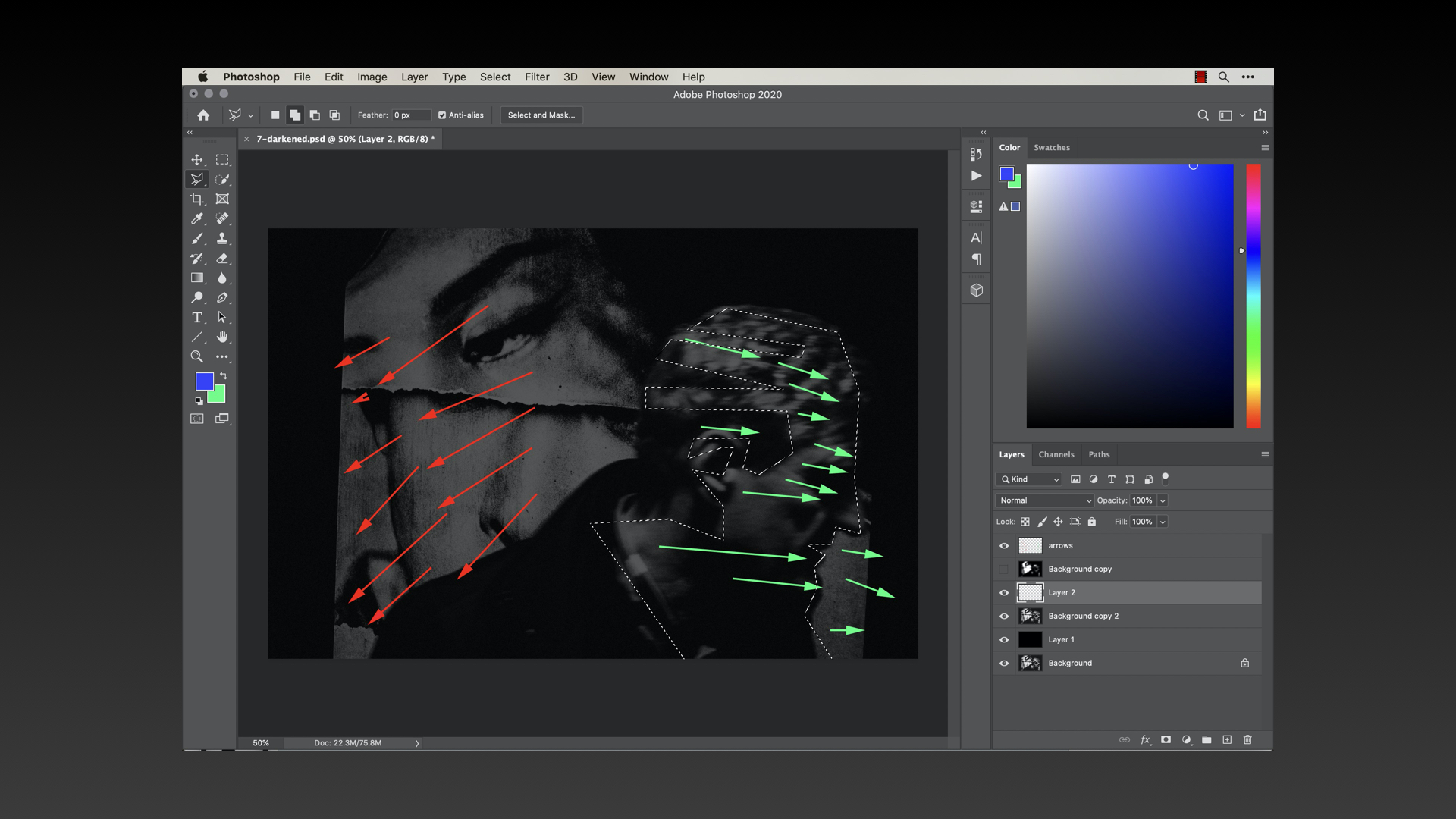The height and width of the screenshot is (819, 1456).
Task: Click the Feather input field
Action: (x=410, y=115)
